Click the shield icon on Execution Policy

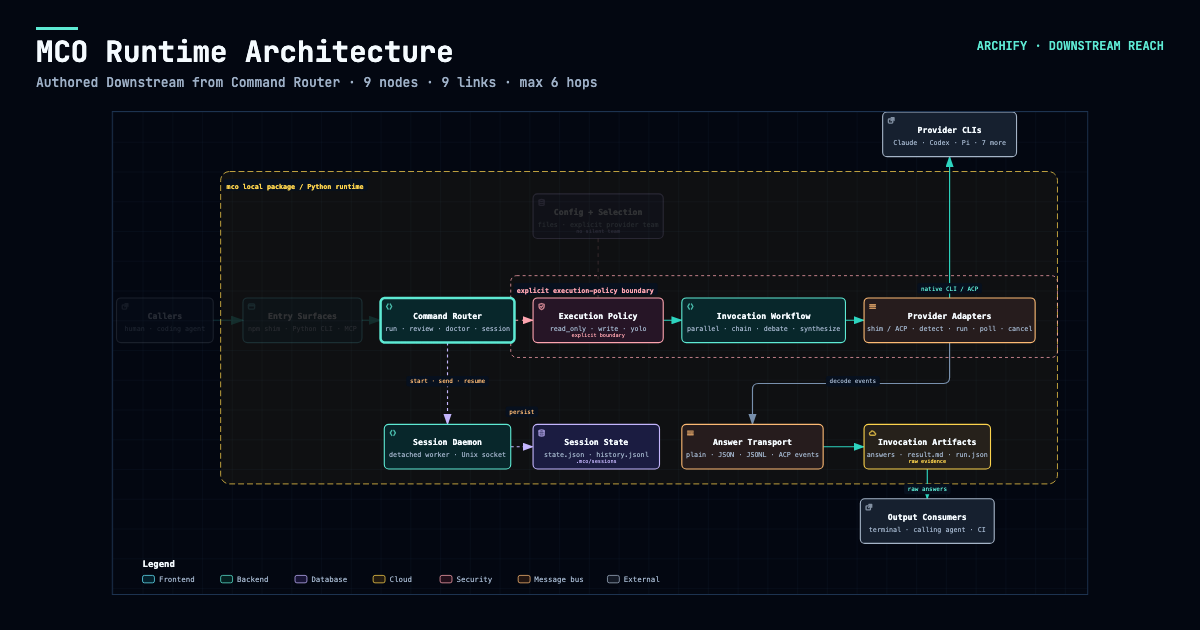point(542,306)
